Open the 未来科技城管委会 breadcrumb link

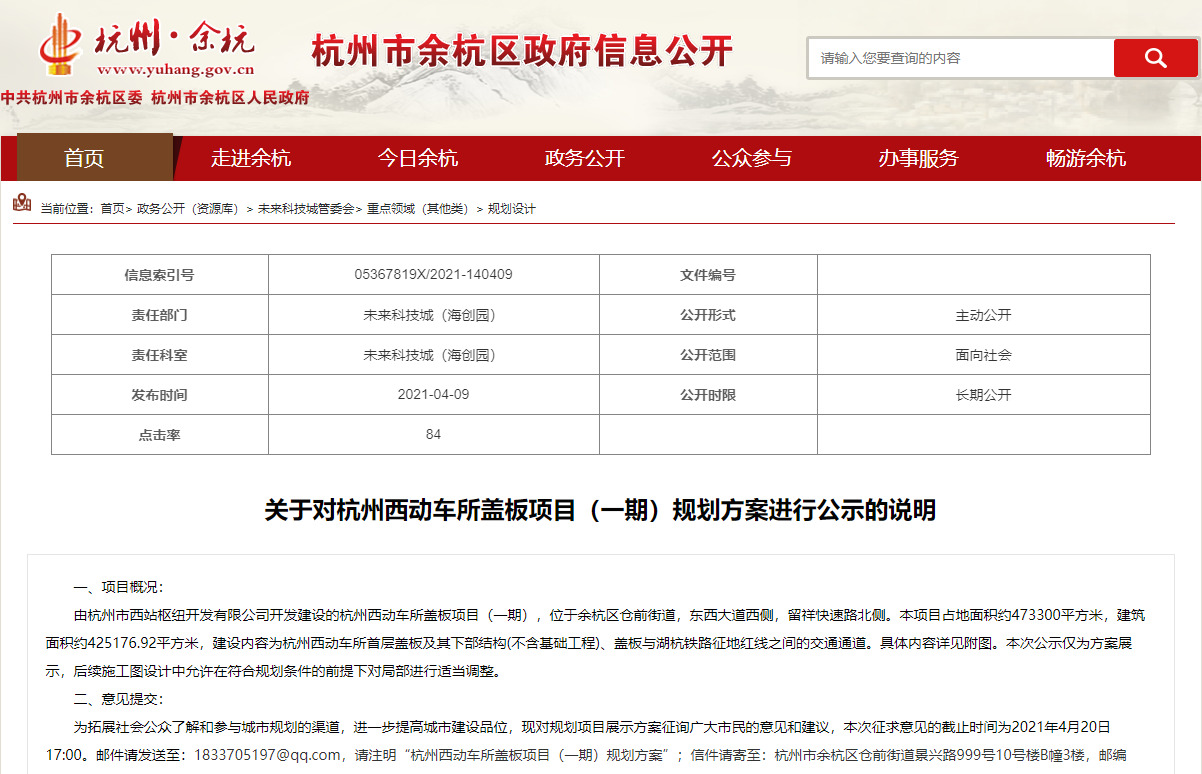(x=305, y=209)
